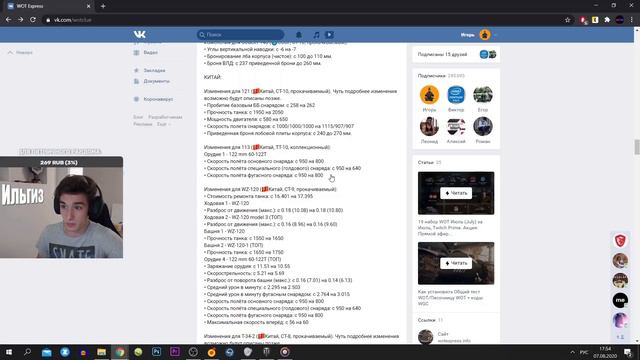This screenshot has width=640, height=360.
Task: Select the WOT Express tab
Action: click(x=49, y=6)
